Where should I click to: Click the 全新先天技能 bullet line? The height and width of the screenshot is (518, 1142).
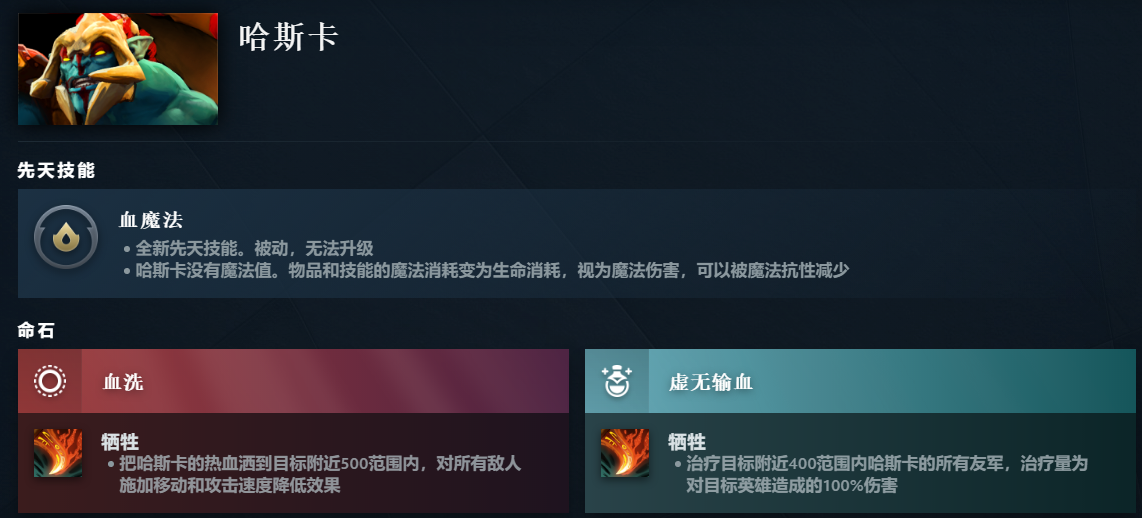point(248,248)
